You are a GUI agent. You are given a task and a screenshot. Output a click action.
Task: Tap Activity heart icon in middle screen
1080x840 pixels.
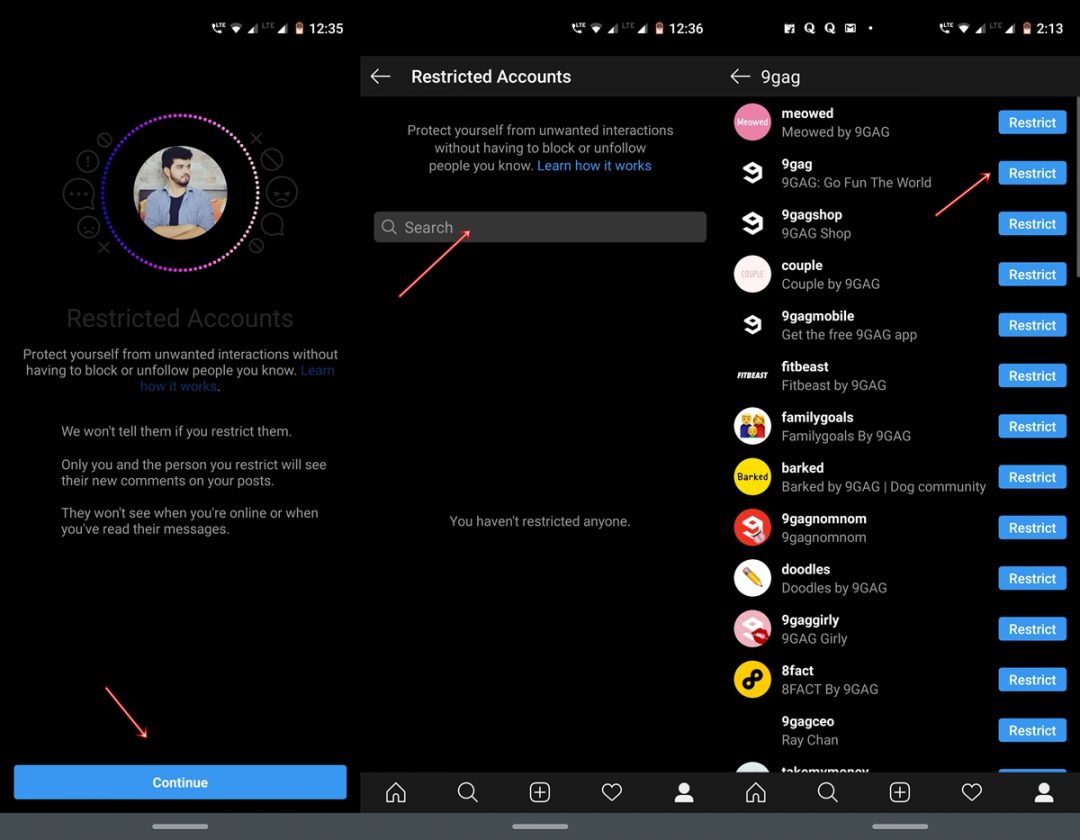612,792
